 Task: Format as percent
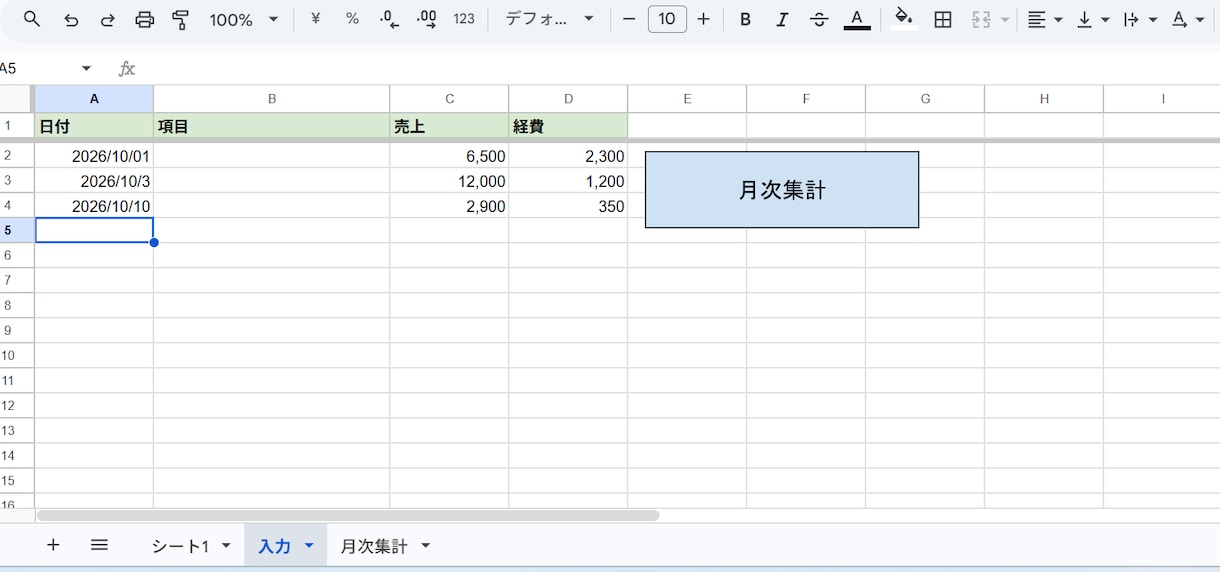tap(352, 19)
